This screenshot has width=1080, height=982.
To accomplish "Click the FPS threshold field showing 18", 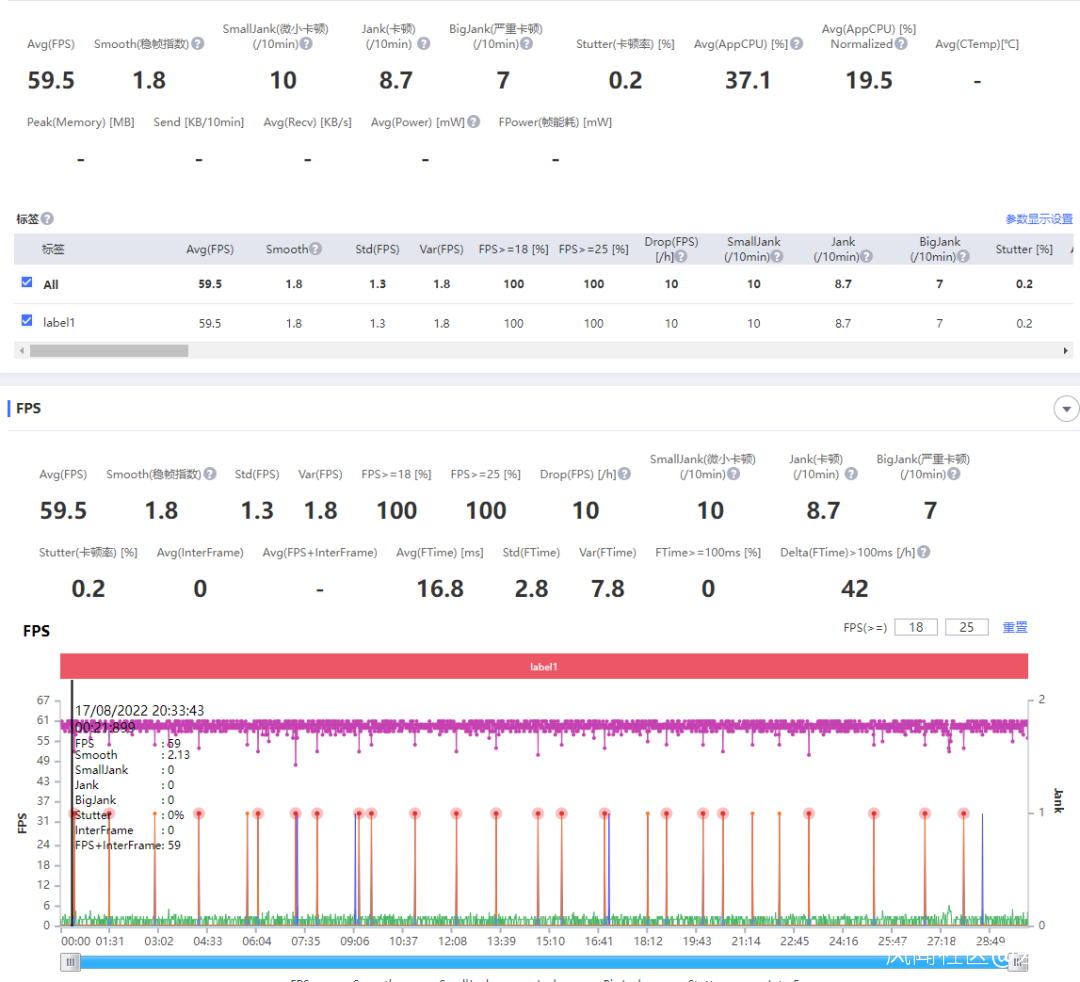I will (x=916, y=627).
